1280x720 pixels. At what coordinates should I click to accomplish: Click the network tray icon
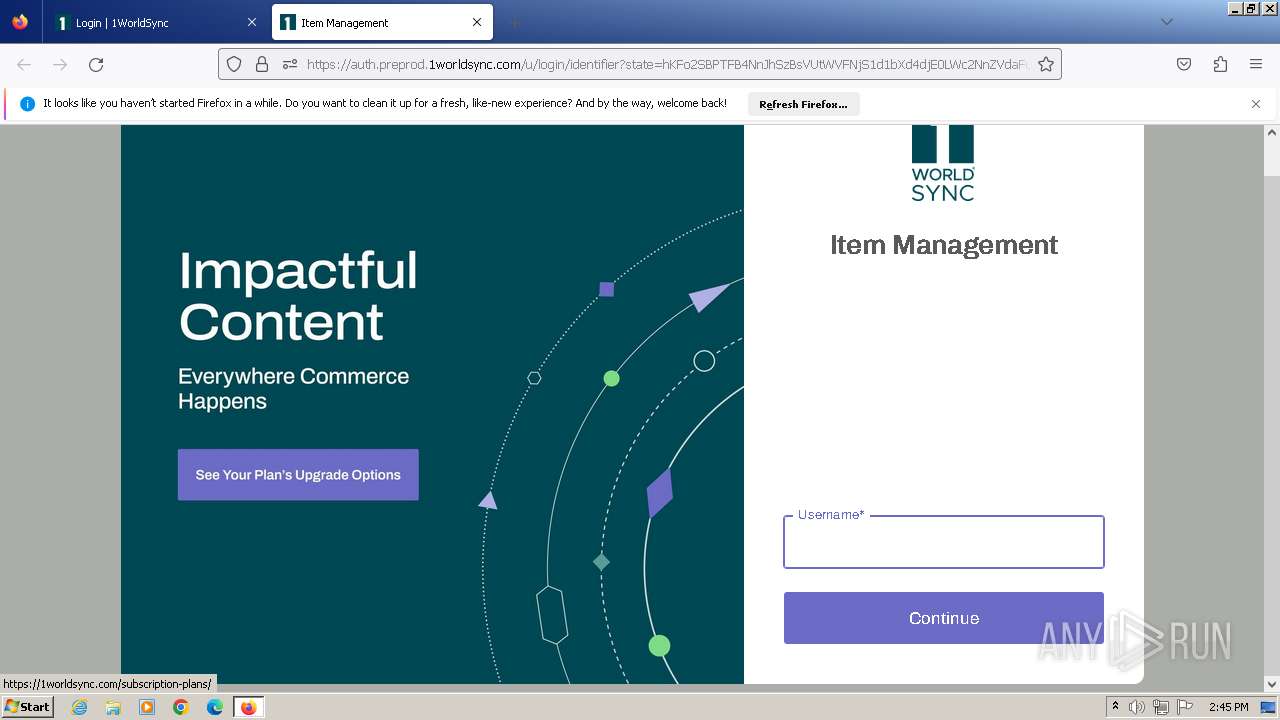[x=1161, y=707]
